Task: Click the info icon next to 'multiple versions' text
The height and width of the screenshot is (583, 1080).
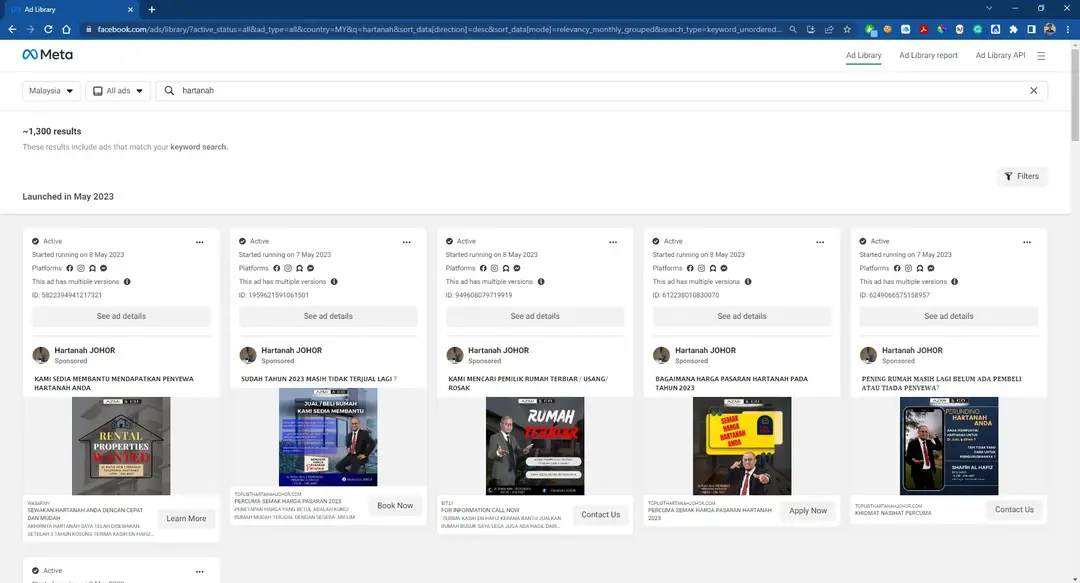Action: pyautogui.click(x=126, y=281)
